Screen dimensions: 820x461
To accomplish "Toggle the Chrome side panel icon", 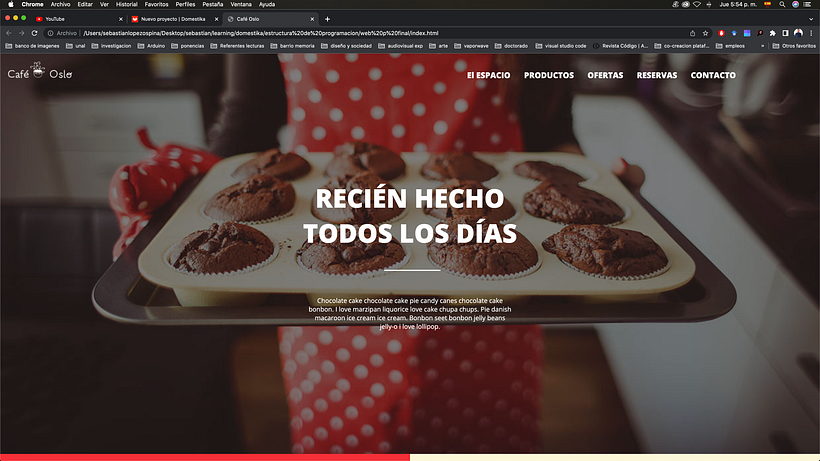I will coord(785,33).
